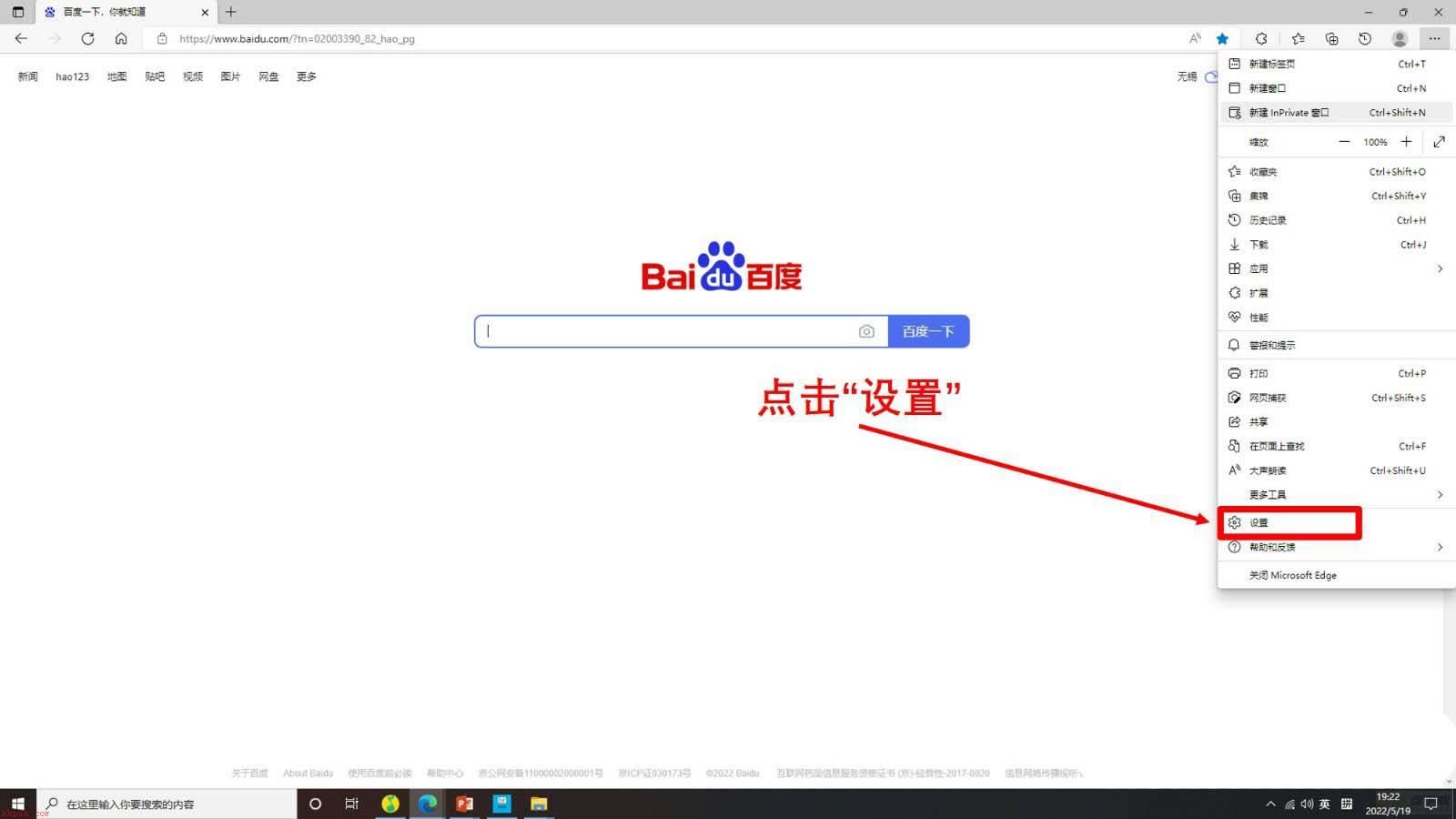1456x819 pixels.
Task: Open the hao123 link
Action: [72, 76]
